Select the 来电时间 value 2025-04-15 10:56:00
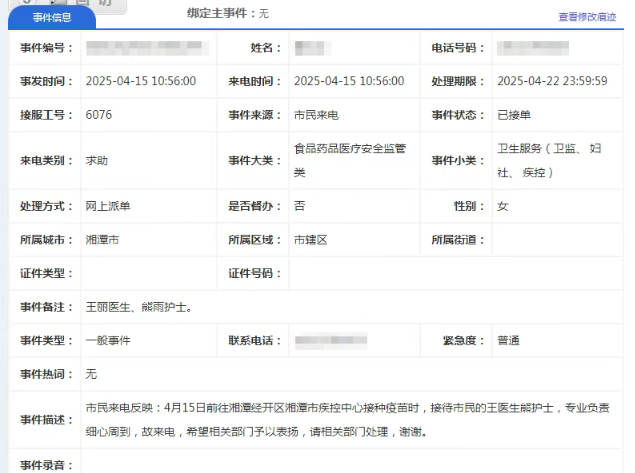 click(349, 81)
